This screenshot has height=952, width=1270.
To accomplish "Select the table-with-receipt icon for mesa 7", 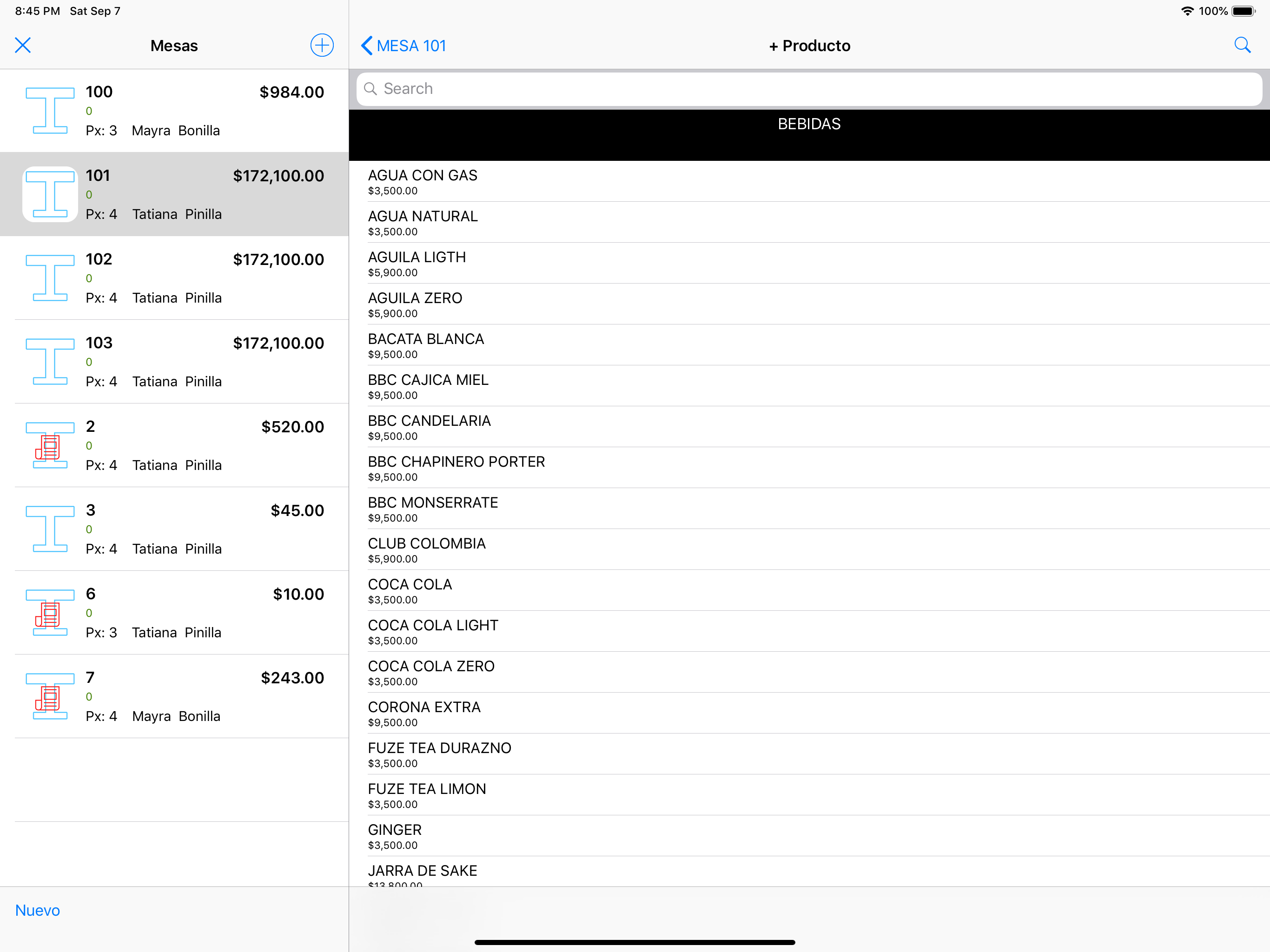I will (50, 696).
